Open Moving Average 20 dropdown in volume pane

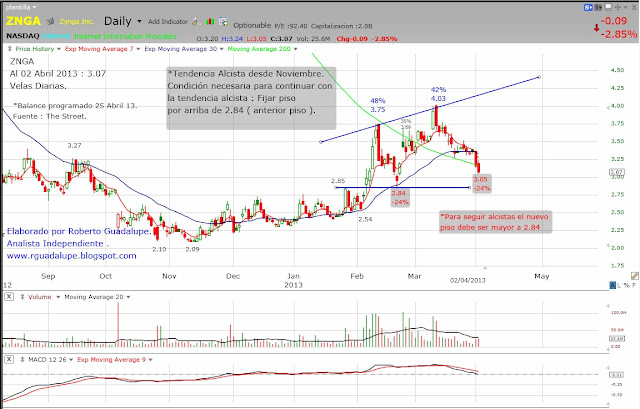(128, 297)
